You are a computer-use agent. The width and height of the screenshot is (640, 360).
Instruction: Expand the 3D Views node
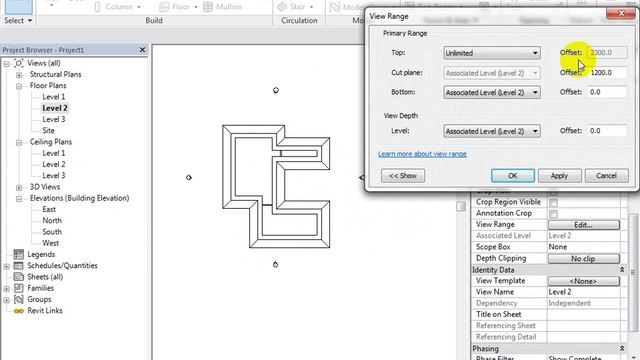19,187
